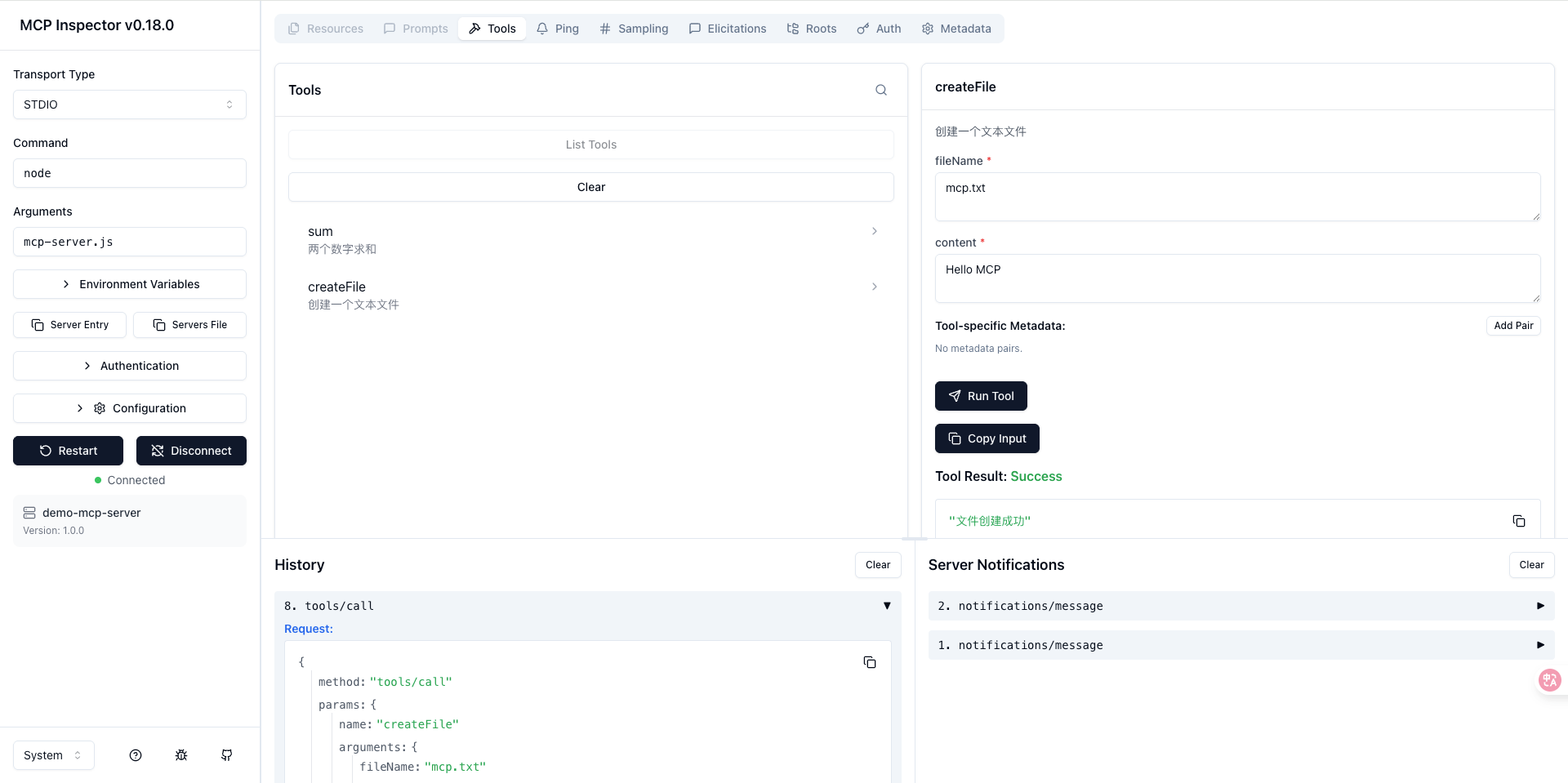Click the "Success" tool result label
Image resolution: width=1568 pixels, height=783 pixels.
pos(1036,476)
